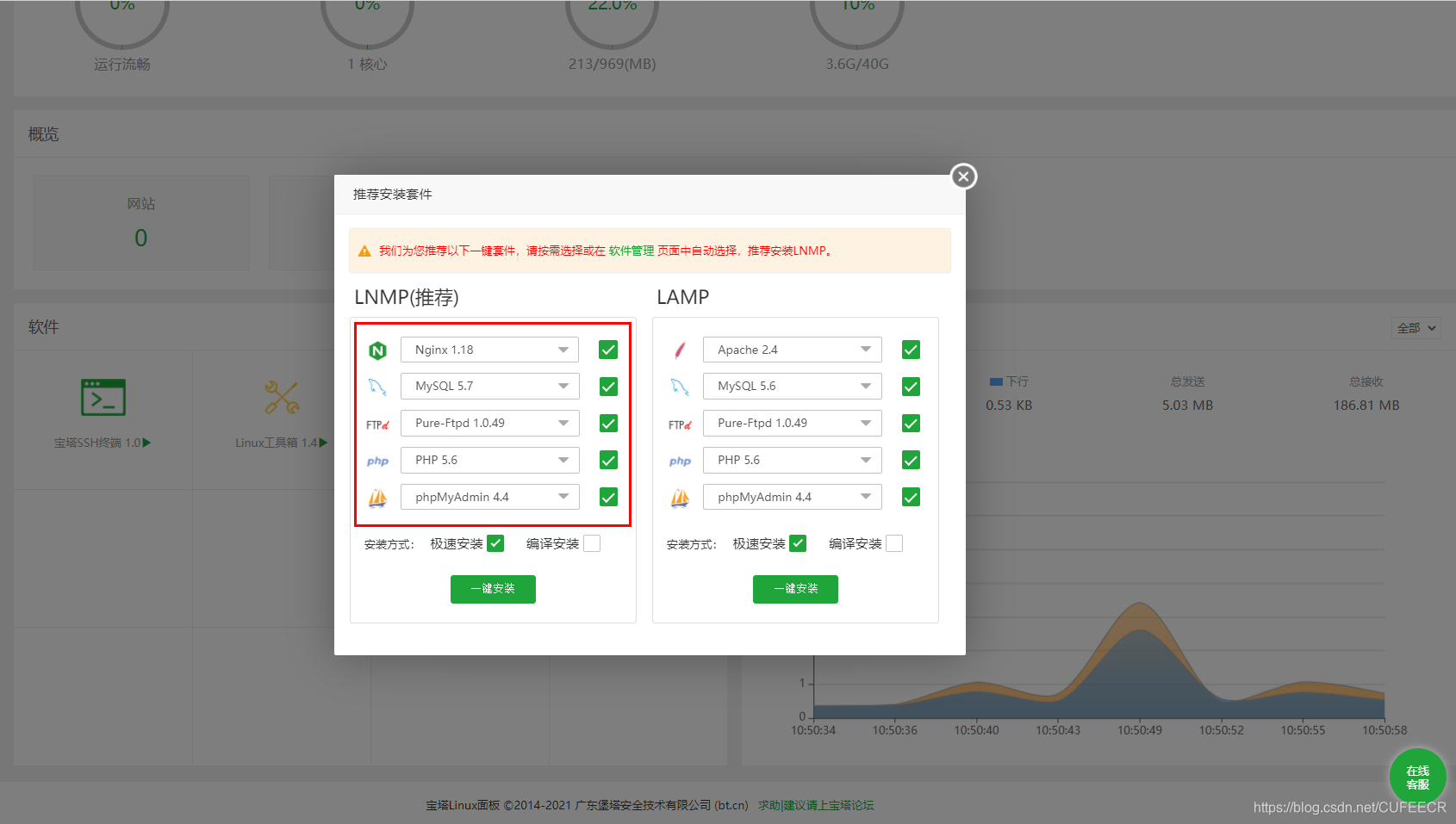Click the warning triangle icon in notice
This screenshot has height=824, width=1456.
364,251
